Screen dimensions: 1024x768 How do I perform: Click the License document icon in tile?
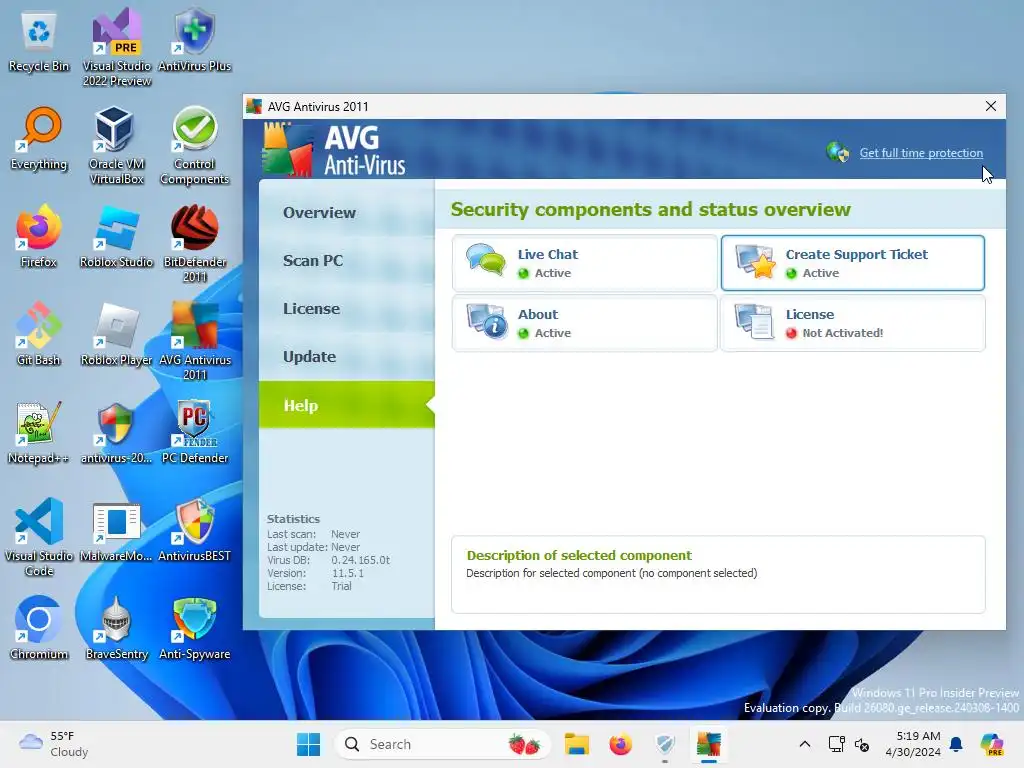point(754,321)
